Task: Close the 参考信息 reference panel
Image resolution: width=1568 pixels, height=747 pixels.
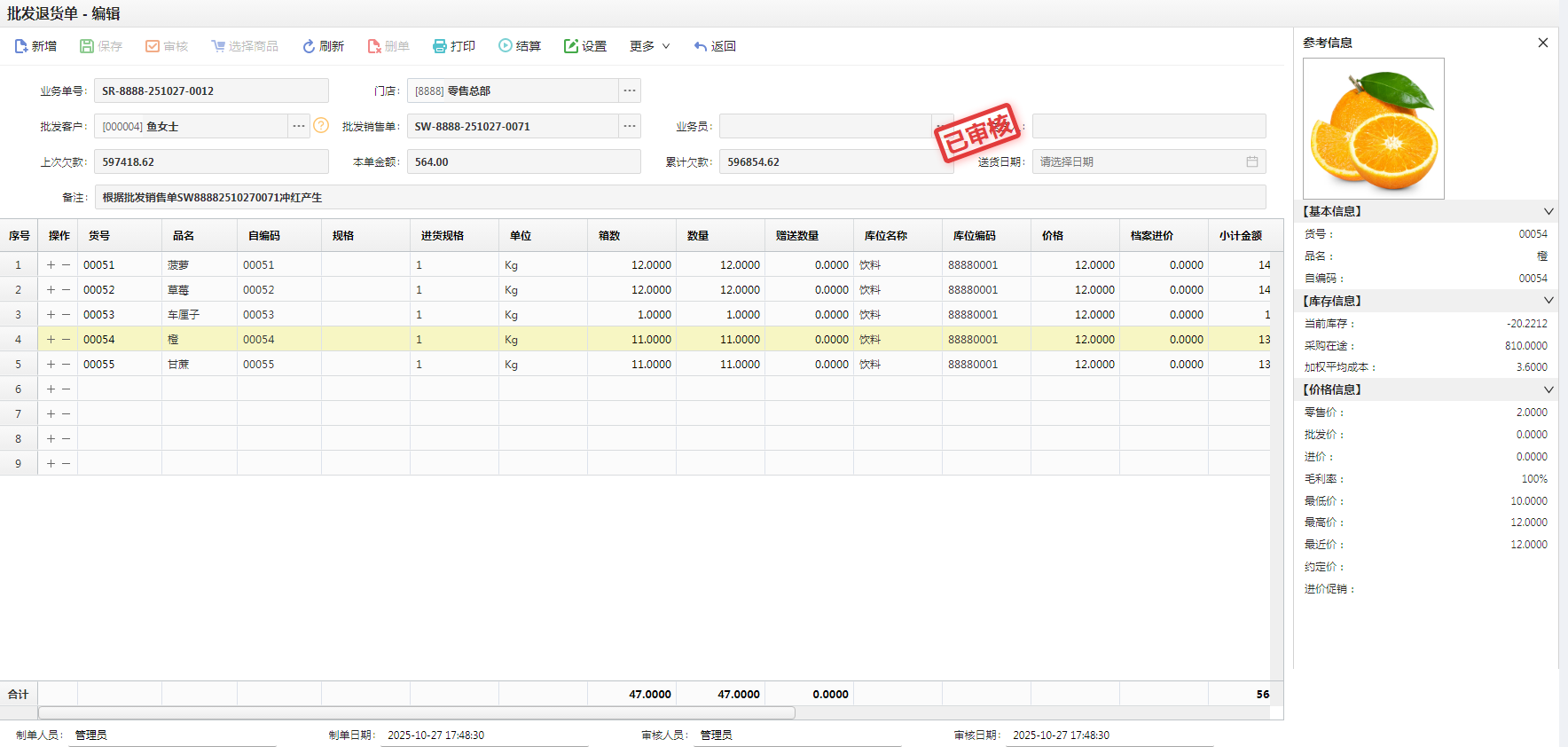Action: coord(1542,43)
